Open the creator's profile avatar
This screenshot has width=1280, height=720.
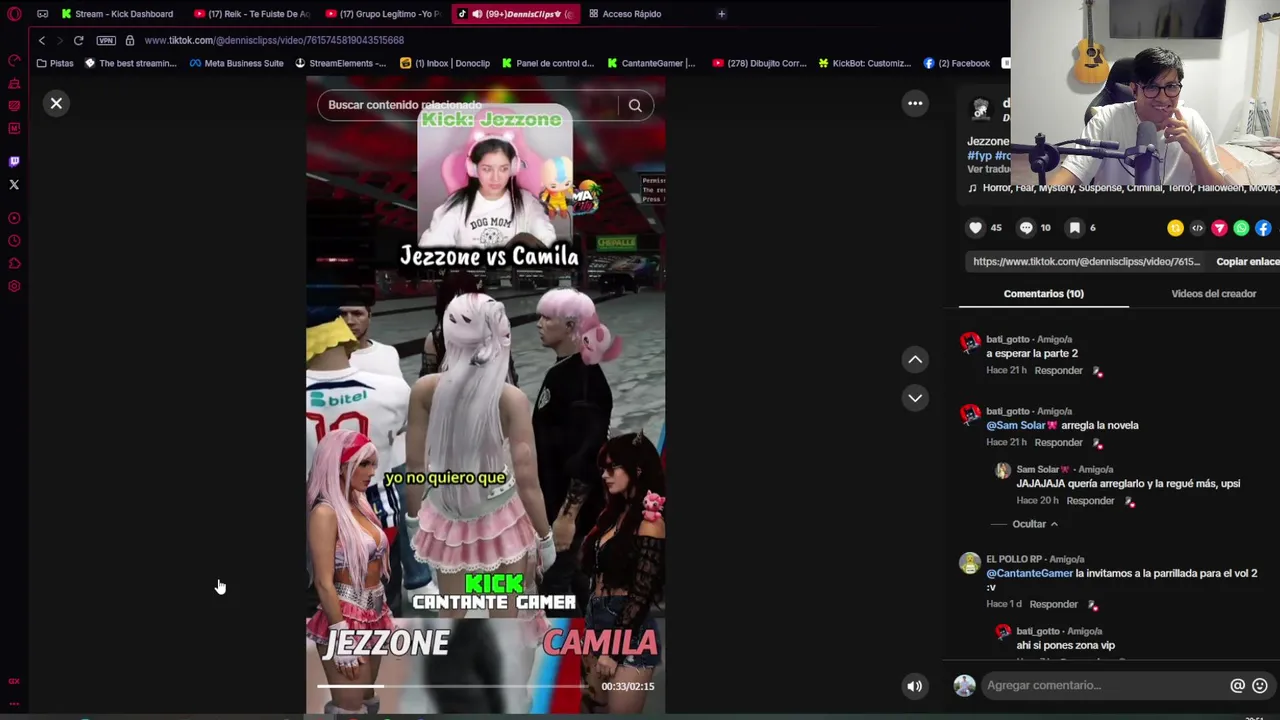[x=981, y=108]
